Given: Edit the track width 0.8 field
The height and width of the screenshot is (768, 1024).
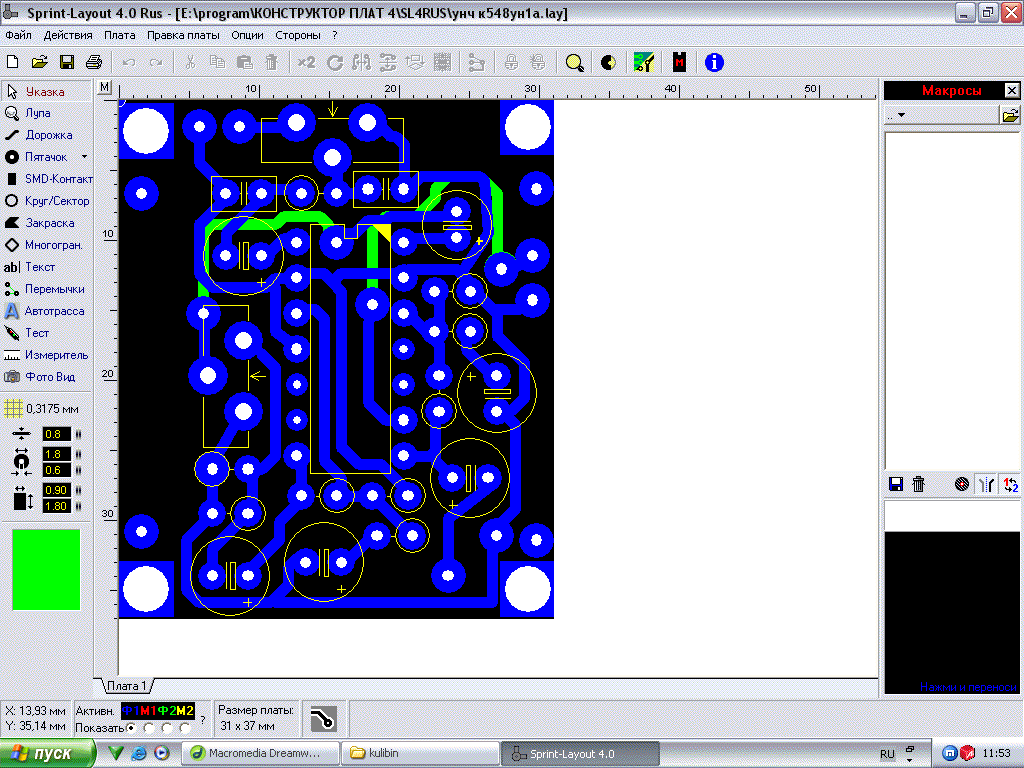Looking at the screenshot, I should pyautogui.click(x=56, y=434).
